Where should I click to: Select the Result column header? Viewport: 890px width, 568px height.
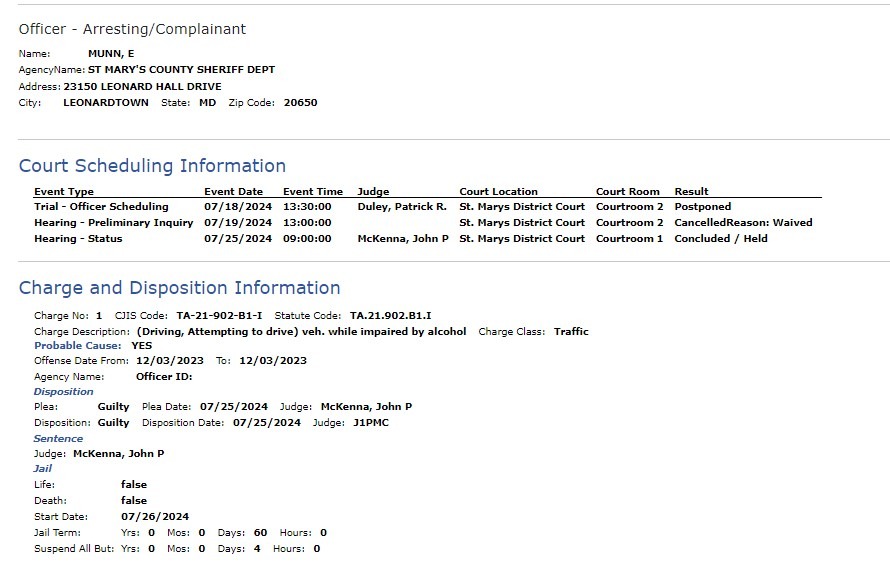coord(691,191)
